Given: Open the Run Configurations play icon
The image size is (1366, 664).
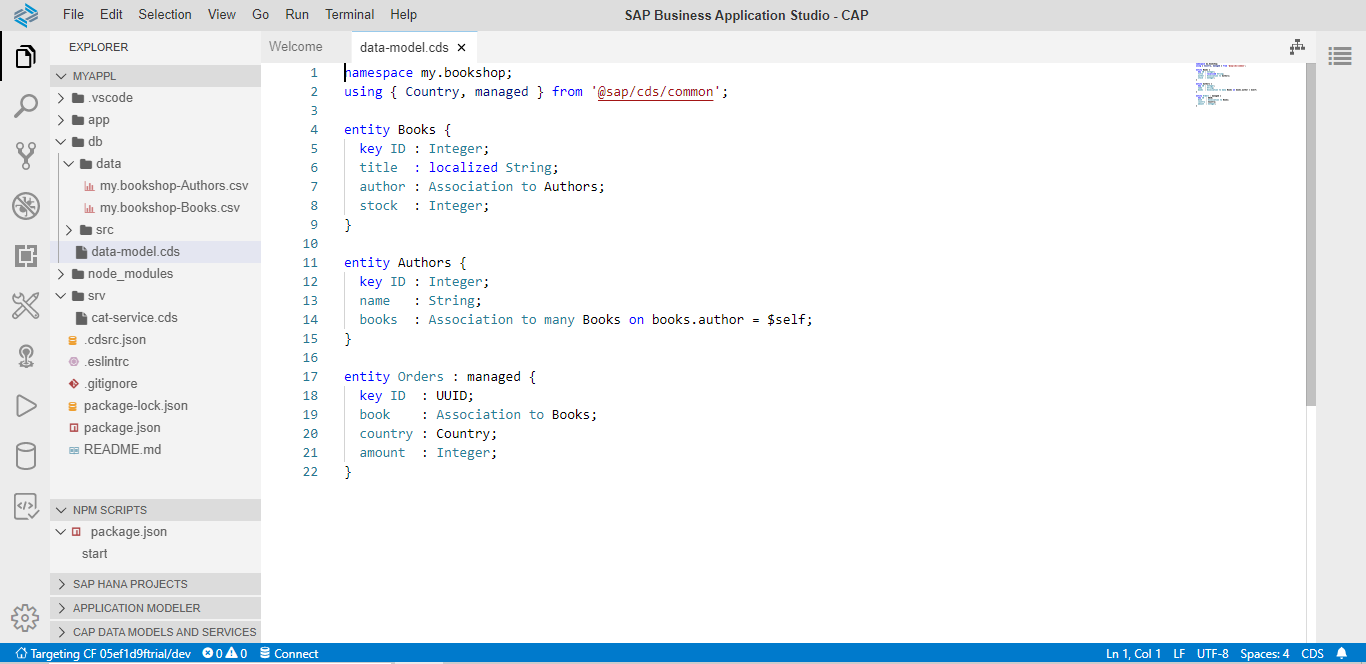Looking at the screenshot, I should (x=25, y=405).
